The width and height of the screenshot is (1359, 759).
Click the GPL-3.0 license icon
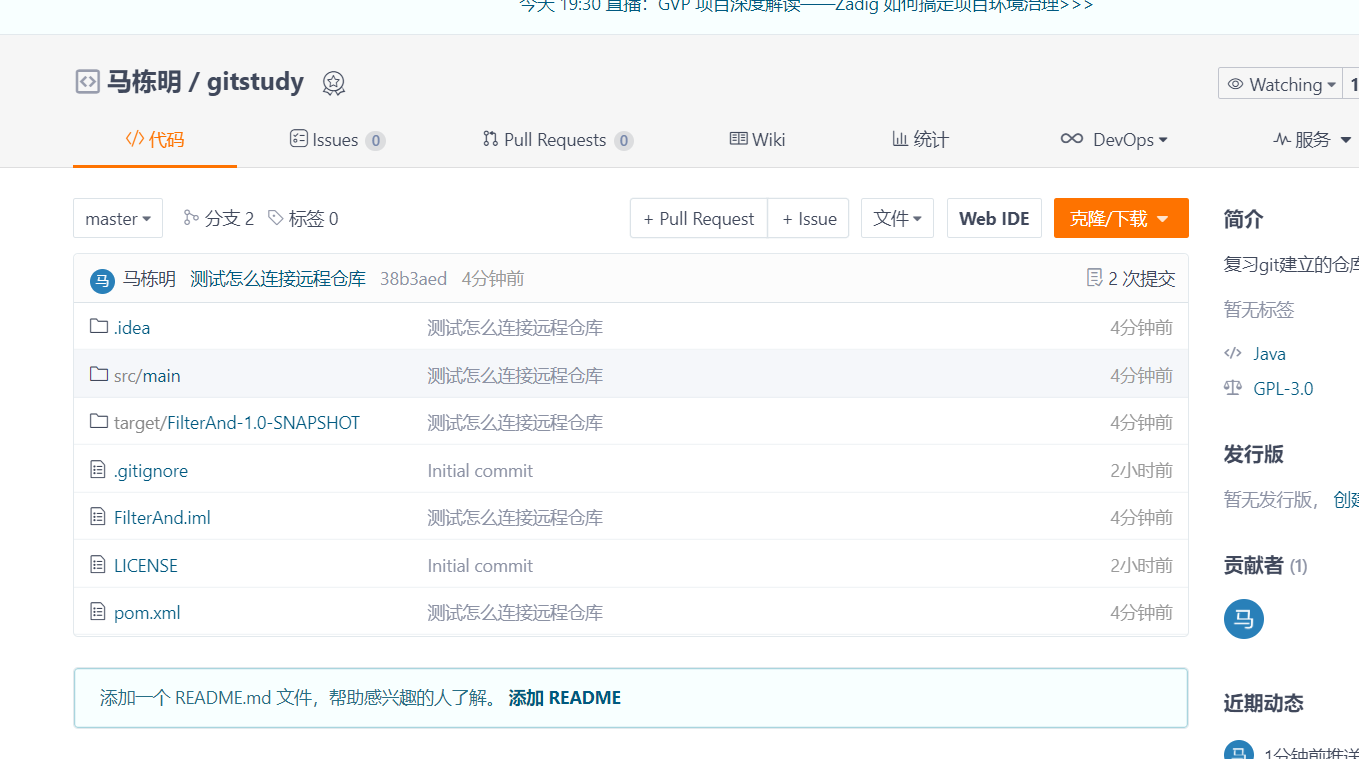[x=1232, y=388]
